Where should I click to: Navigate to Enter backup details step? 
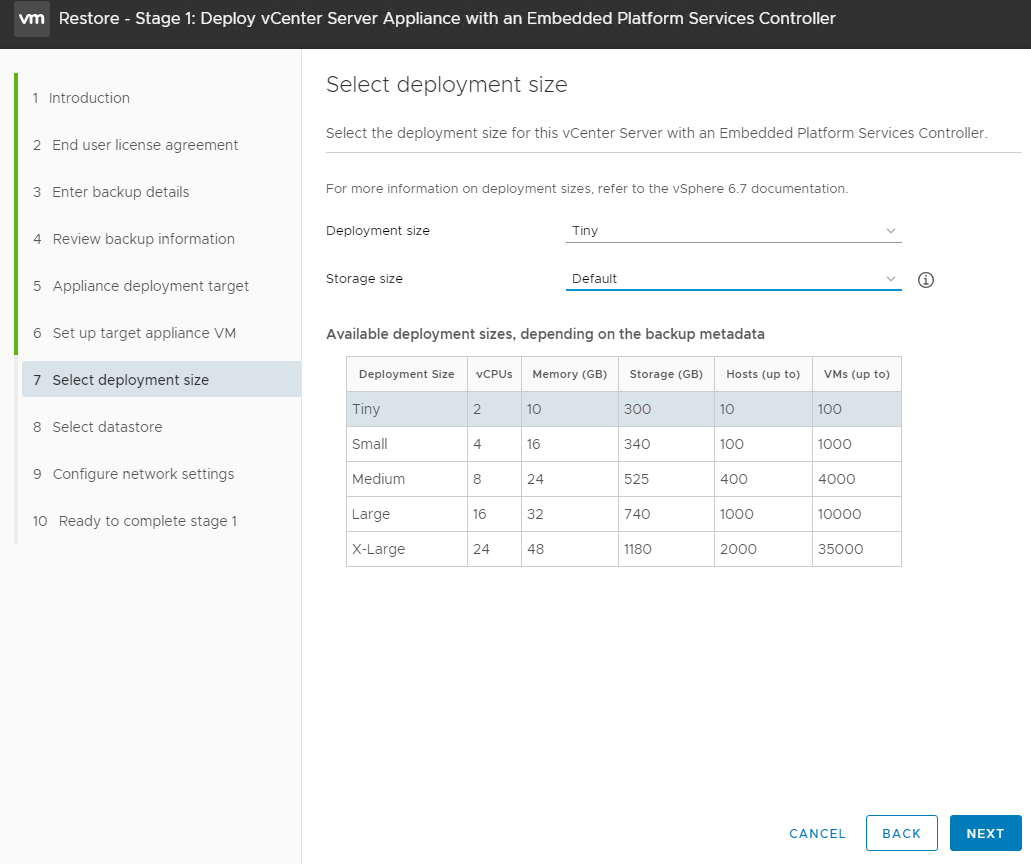[120, 192]
